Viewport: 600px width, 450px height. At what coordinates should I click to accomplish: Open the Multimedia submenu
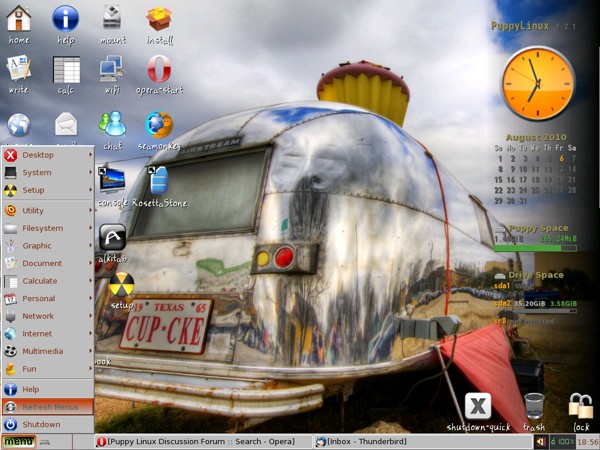click(x=48, y=351)
